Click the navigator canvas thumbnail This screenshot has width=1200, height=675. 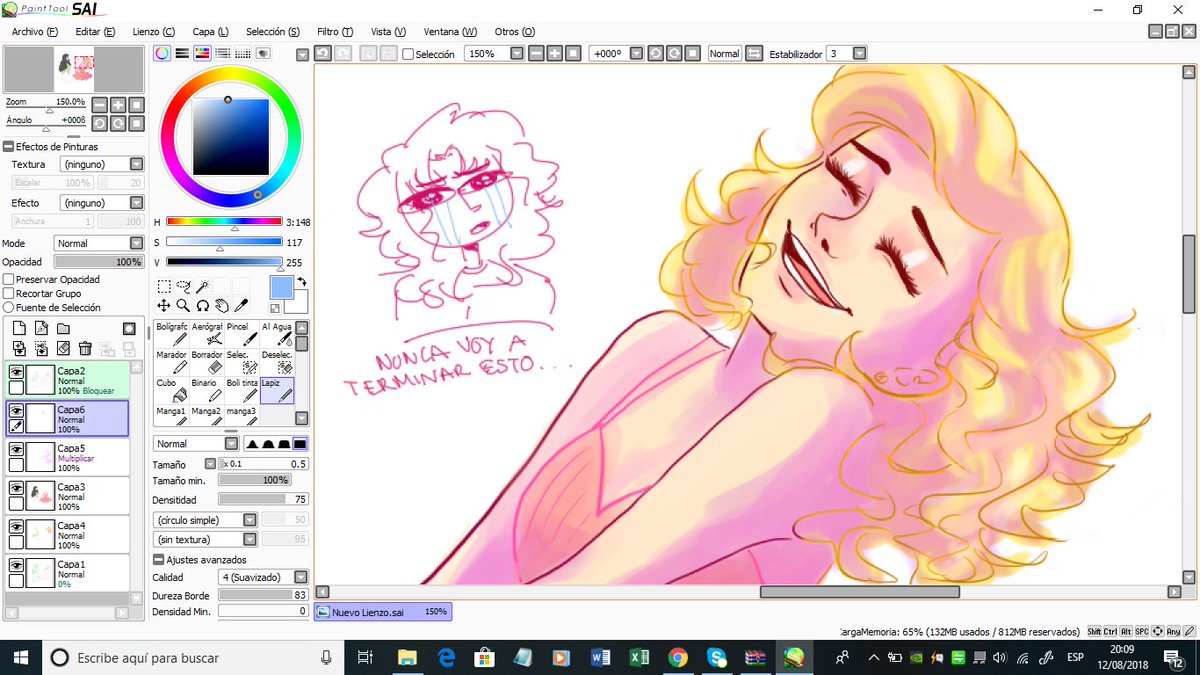74,69
